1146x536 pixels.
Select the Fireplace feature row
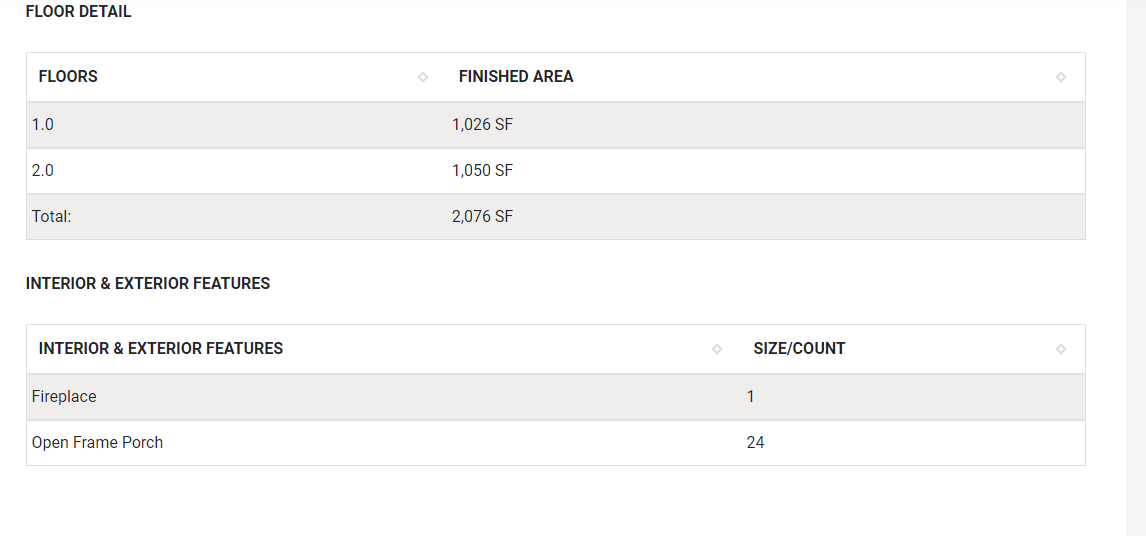point(64,397)
